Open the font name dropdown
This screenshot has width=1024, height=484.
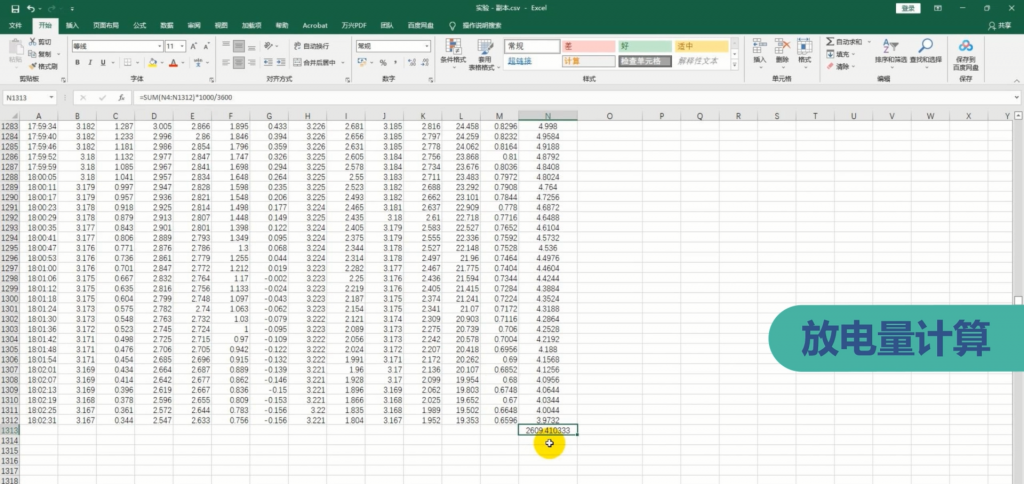[x=160, y=46]
